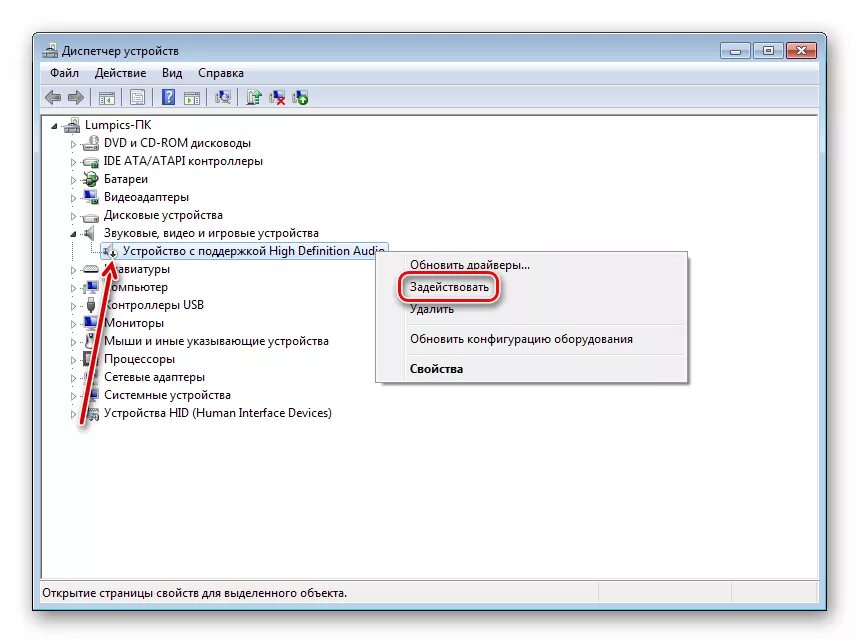Maximize the Диспетчер устройств window
The height and width of the screenshot is (643, 859).
click(768, 51)
